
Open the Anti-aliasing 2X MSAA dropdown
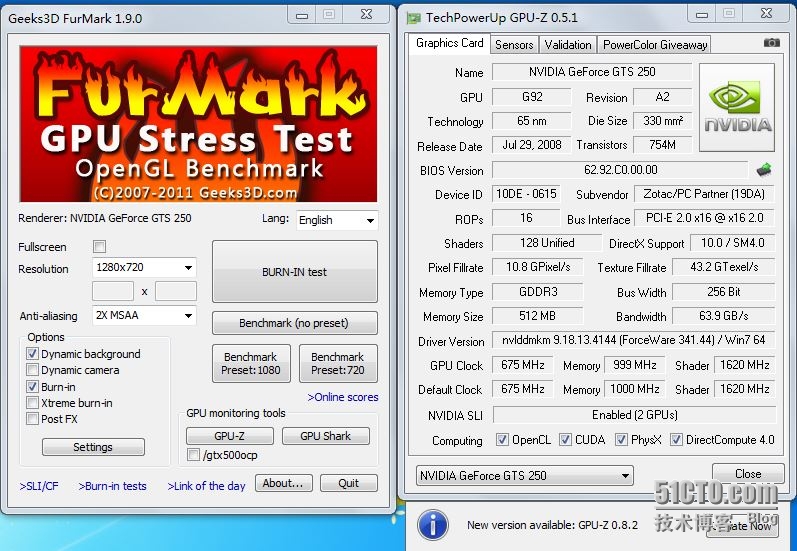tap(144, 315)
